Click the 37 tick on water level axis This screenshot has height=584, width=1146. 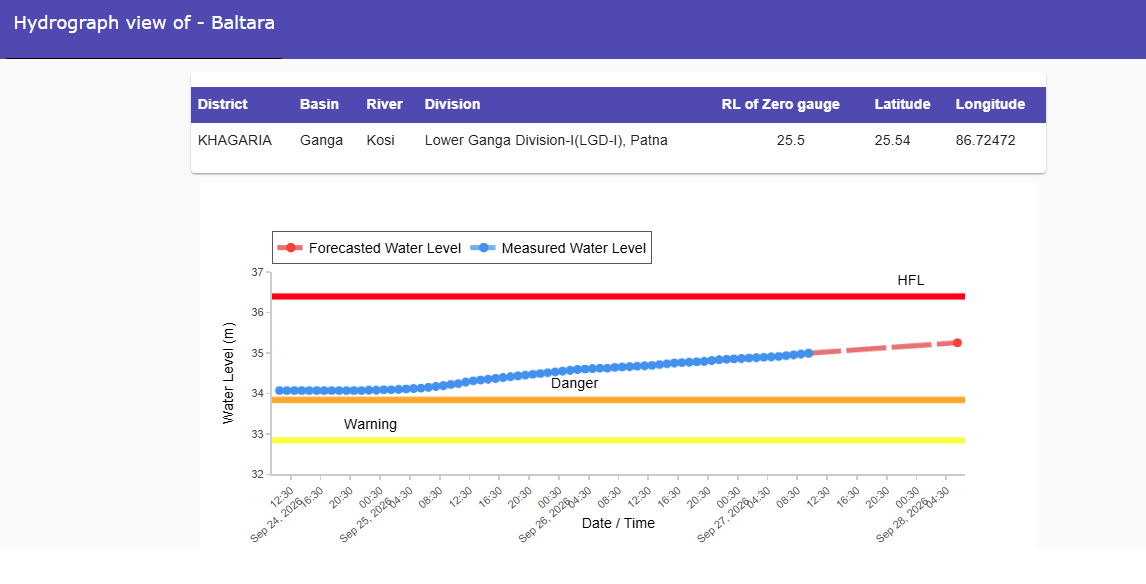(x=257, y=272)
